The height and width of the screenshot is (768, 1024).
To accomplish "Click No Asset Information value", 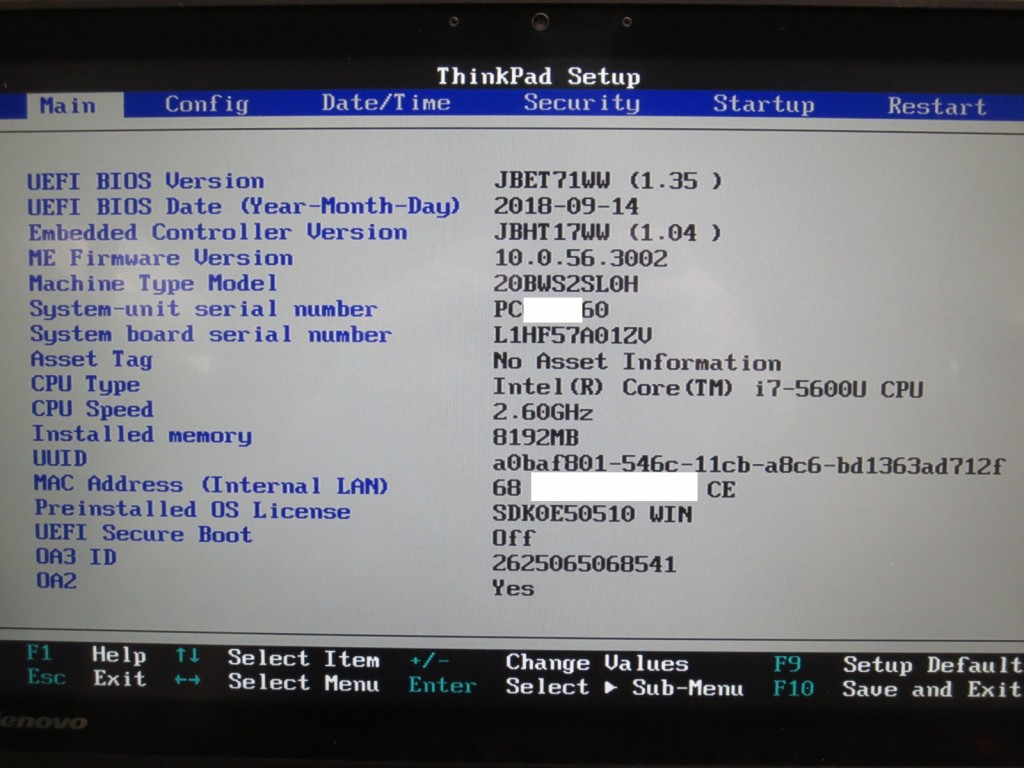I will coord(637,362).
